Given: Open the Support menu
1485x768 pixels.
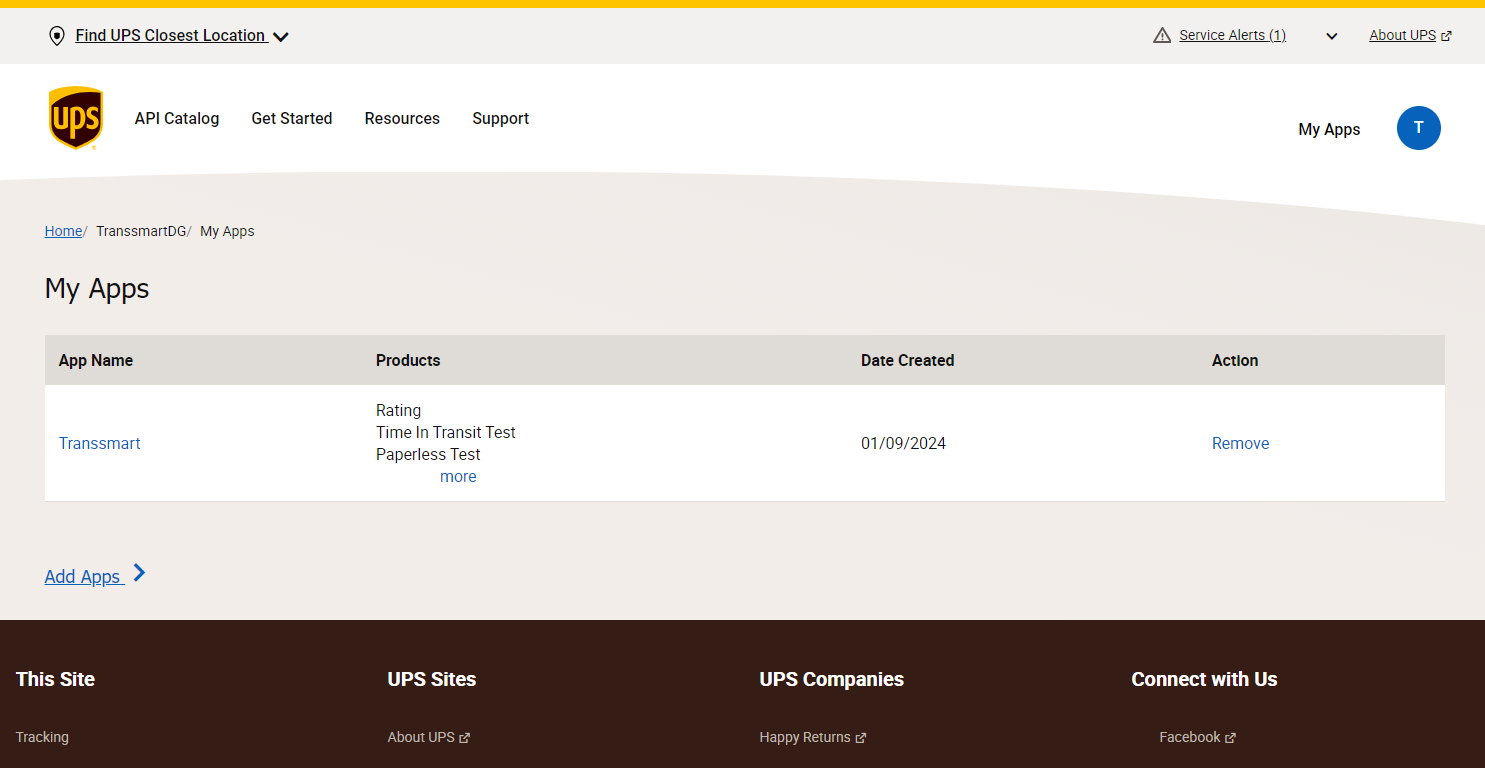Looking at the screenshot, I should coord(501,118).
